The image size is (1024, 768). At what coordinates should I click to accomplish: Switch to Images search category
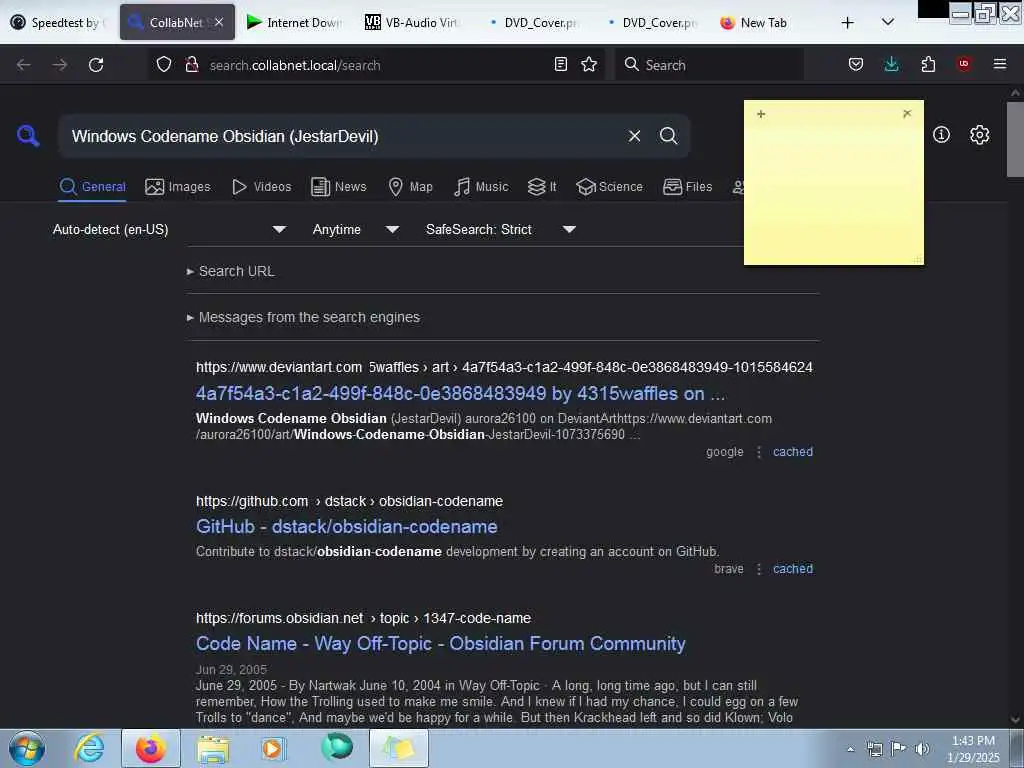(x=178, y=187)
